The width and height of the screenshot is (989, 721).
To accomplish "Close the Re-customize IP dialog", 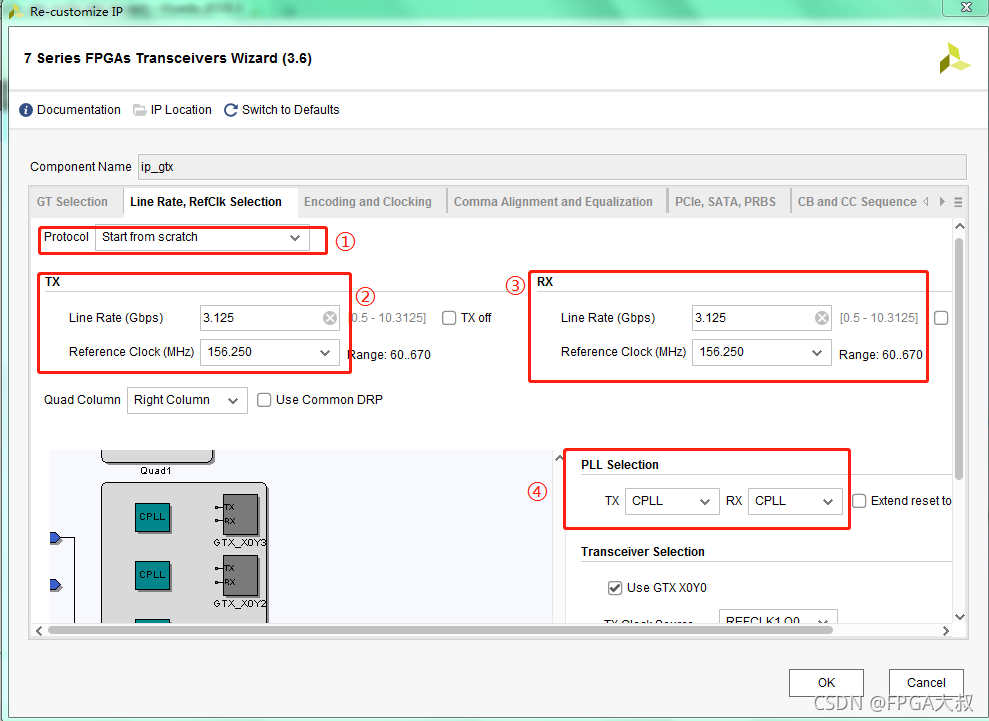I will point(966,7).
